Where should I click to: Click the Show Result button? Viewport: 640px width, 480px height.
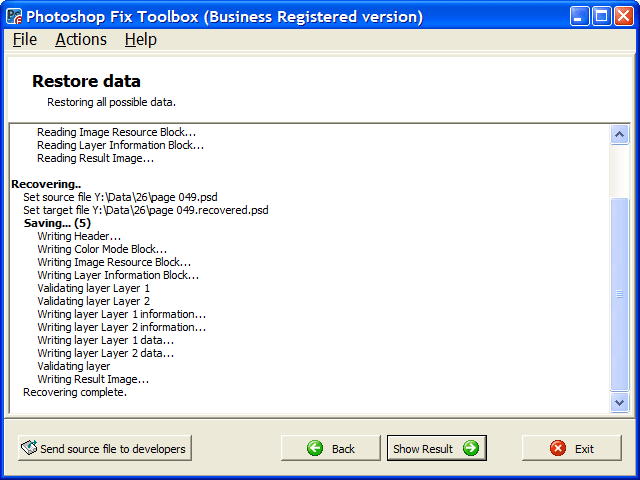click(437, 448)
